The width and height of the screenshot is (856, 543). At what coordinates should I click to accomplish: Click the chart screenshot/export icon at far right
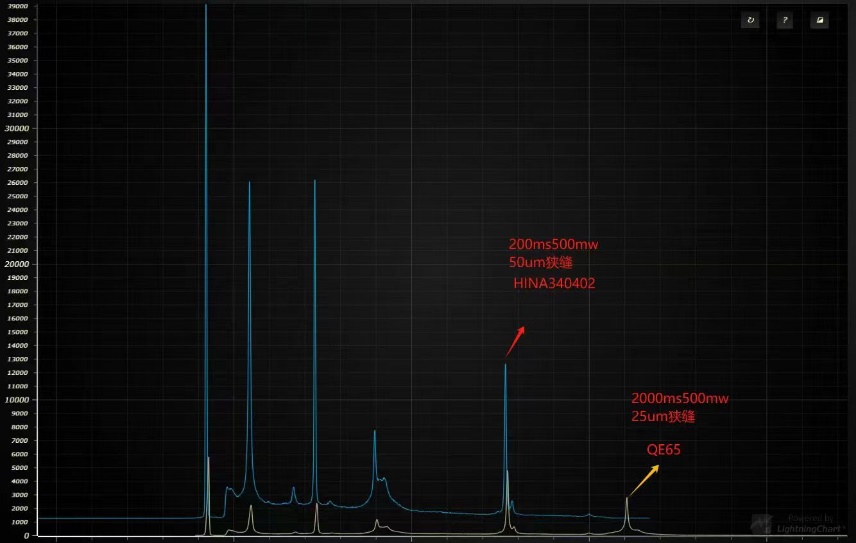819,20
